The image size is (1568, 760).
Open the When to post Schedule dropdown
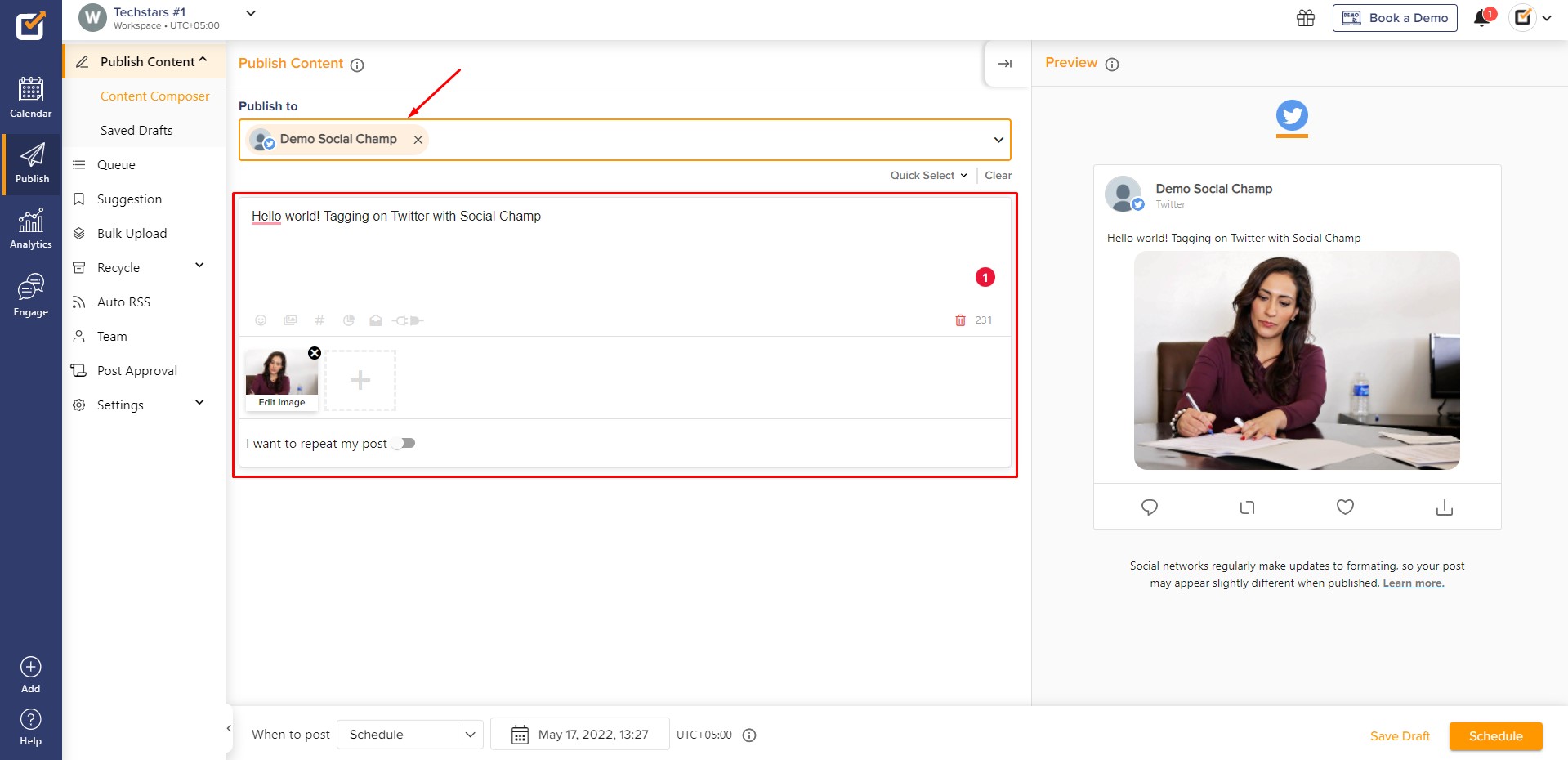410,735
